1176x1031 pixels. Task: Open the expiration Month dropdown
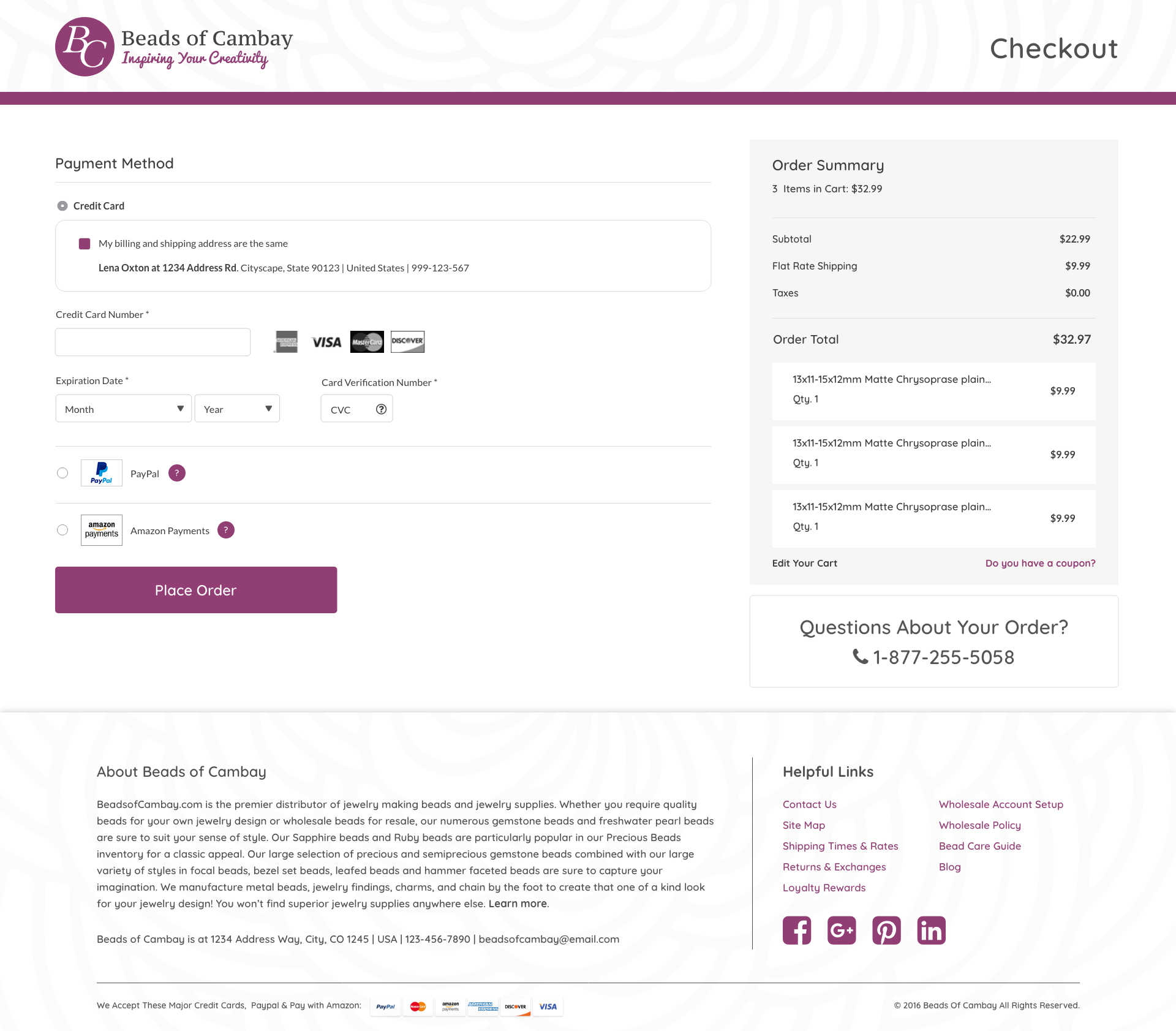point(124,409)
